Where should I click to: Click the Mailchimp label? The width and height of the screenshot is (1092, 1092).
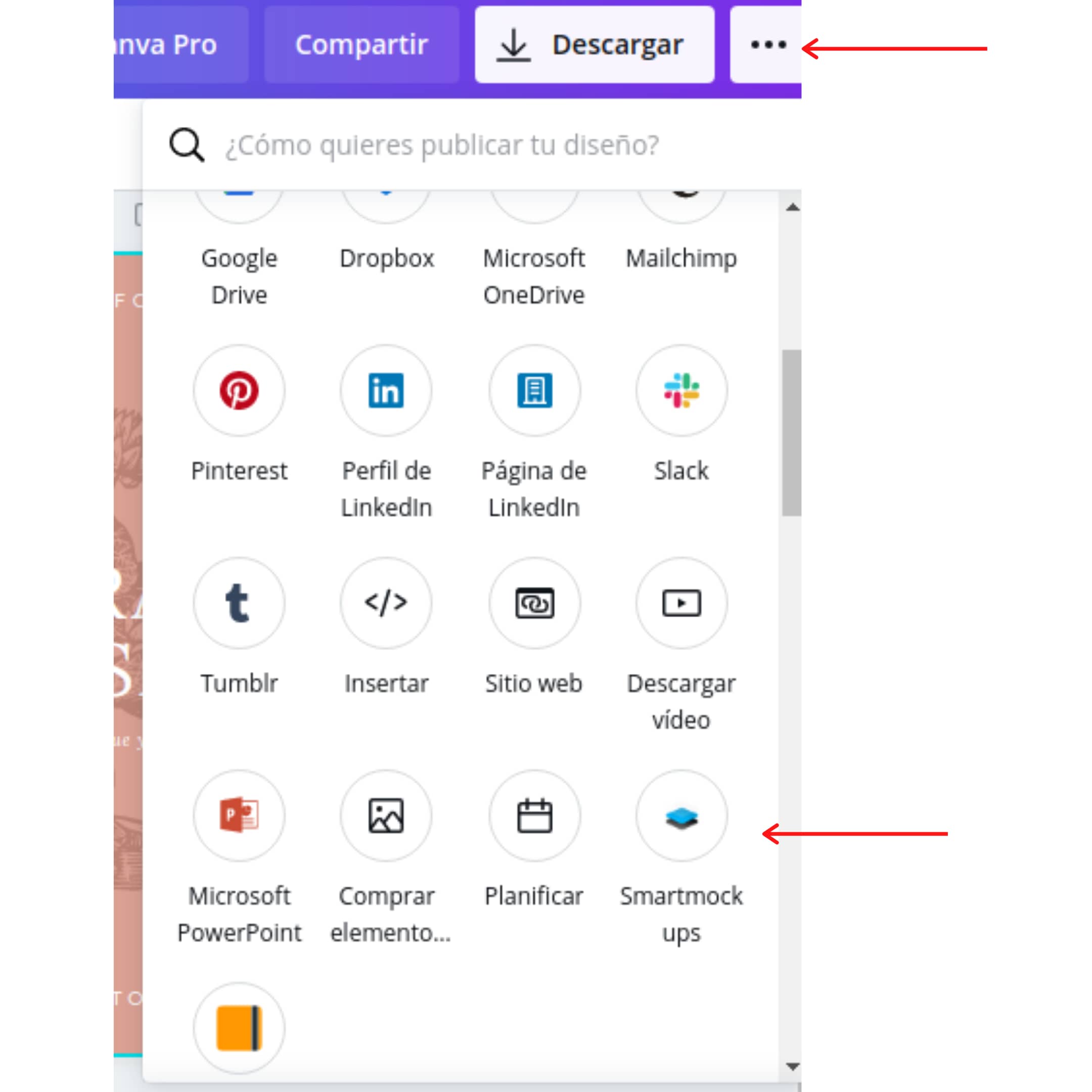point(681,258)
